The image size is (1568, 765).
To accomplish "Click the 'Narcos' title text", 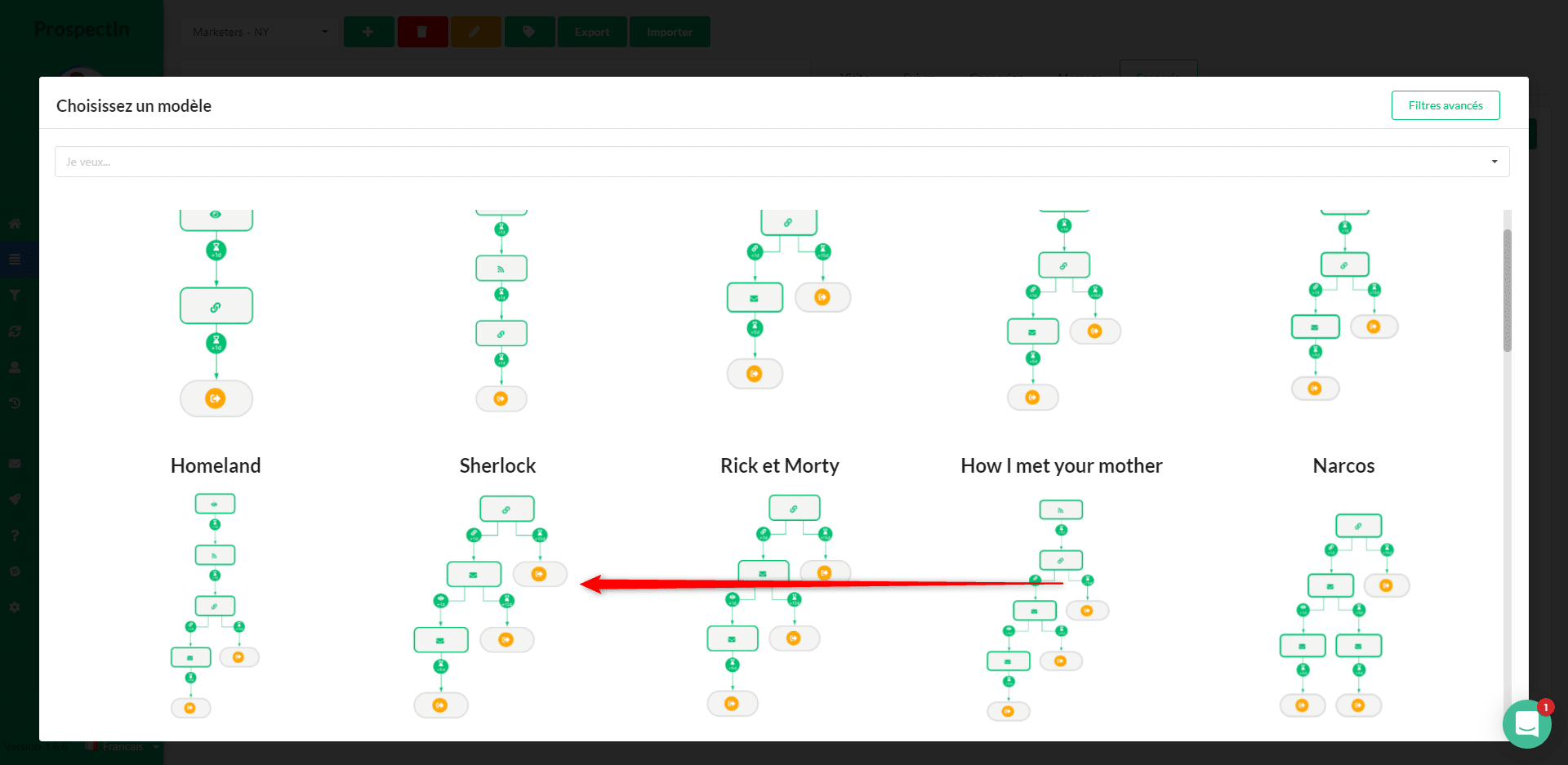I will (x=1343, y=465).
